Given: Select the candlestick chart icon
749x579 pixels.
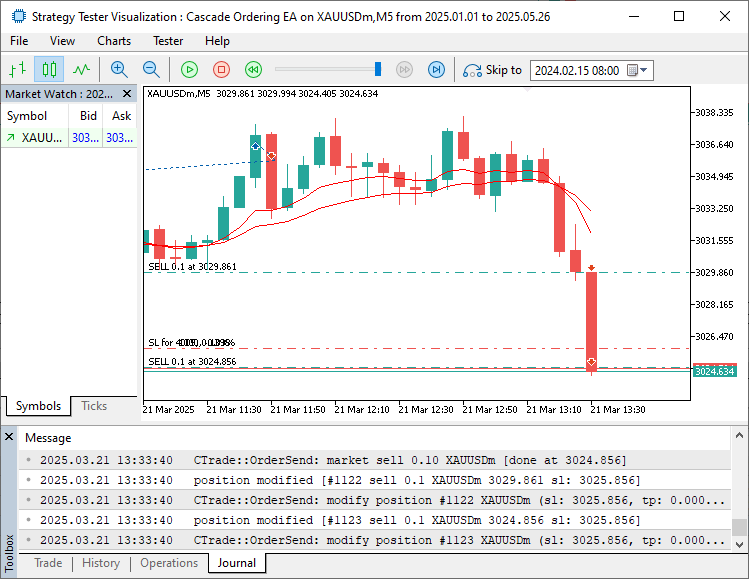Looking at the screenshot, I should point(49,69).
